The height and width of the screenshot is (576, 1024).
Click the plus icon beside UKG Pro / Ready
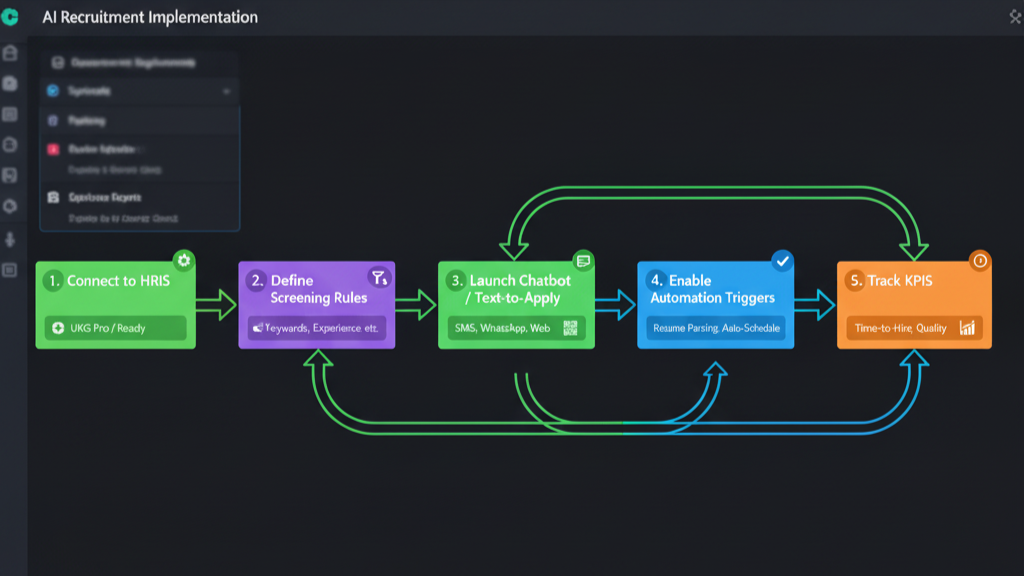[x=58, y=328]
